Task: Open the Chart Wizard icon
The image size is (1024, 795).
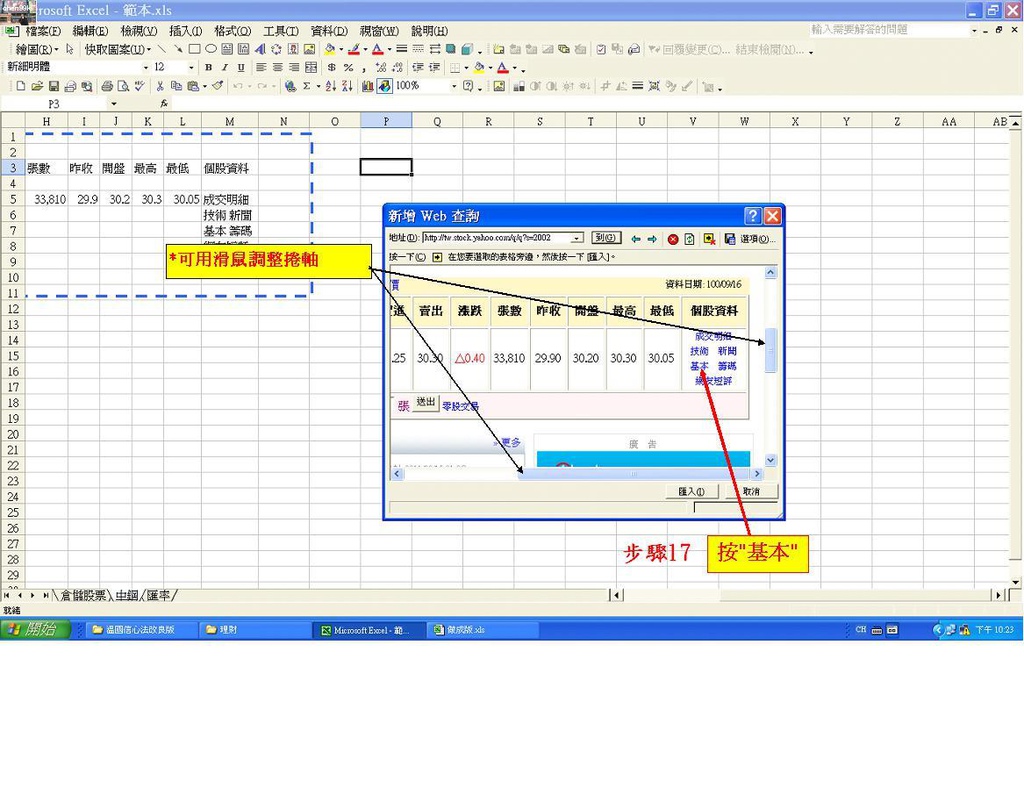Action: coord(368,86)
